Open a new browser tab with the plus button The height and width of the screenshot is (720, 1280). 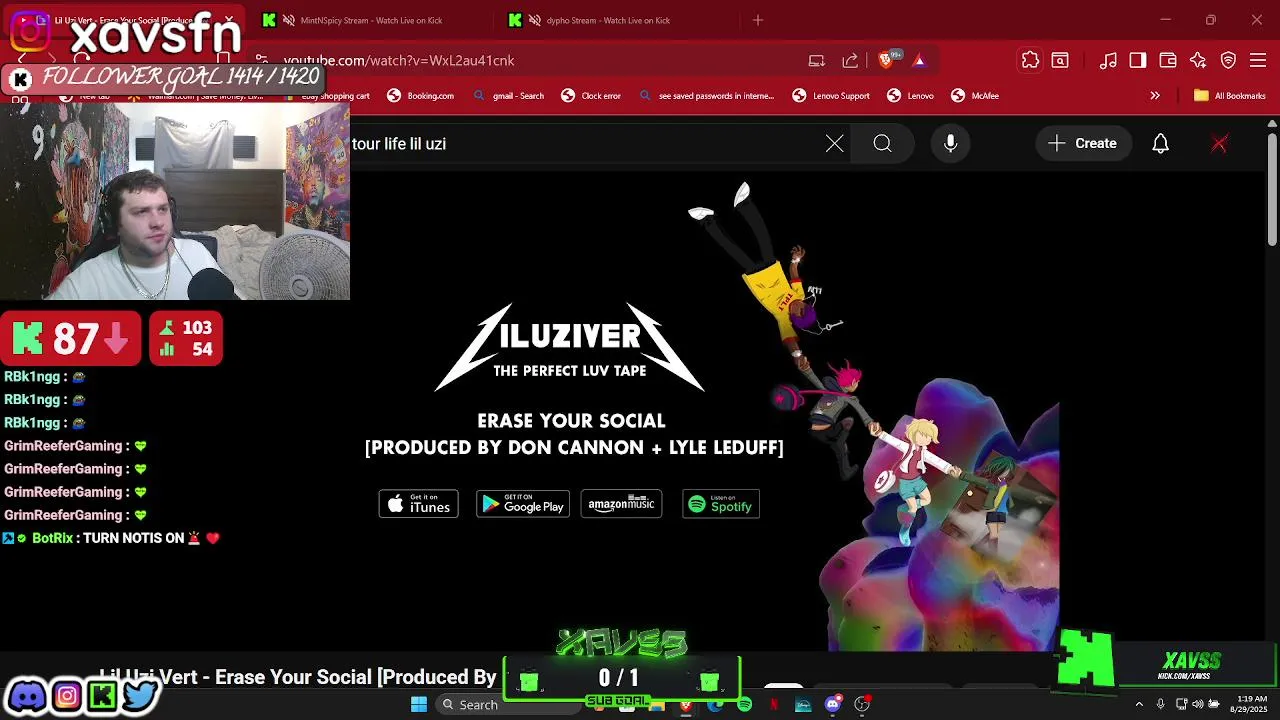(x=758, y=20)
